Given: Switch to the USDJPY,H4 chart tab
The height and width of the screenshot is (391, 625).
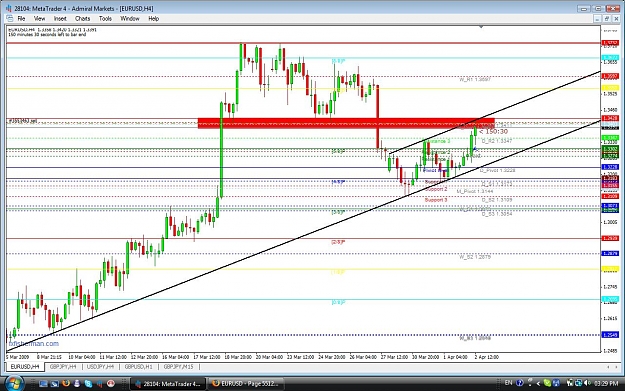Looking at the screenshot, I should pos(100,366).
